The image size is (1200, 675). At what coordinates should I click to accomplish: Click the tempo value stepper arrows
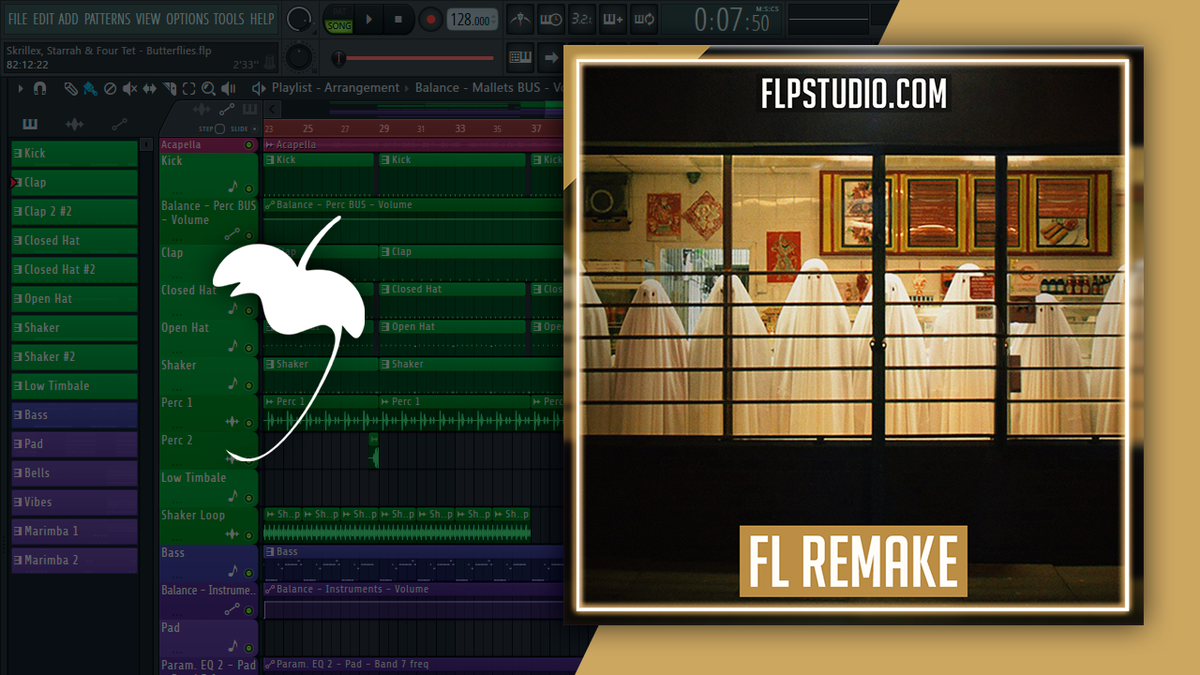point(494,19)
